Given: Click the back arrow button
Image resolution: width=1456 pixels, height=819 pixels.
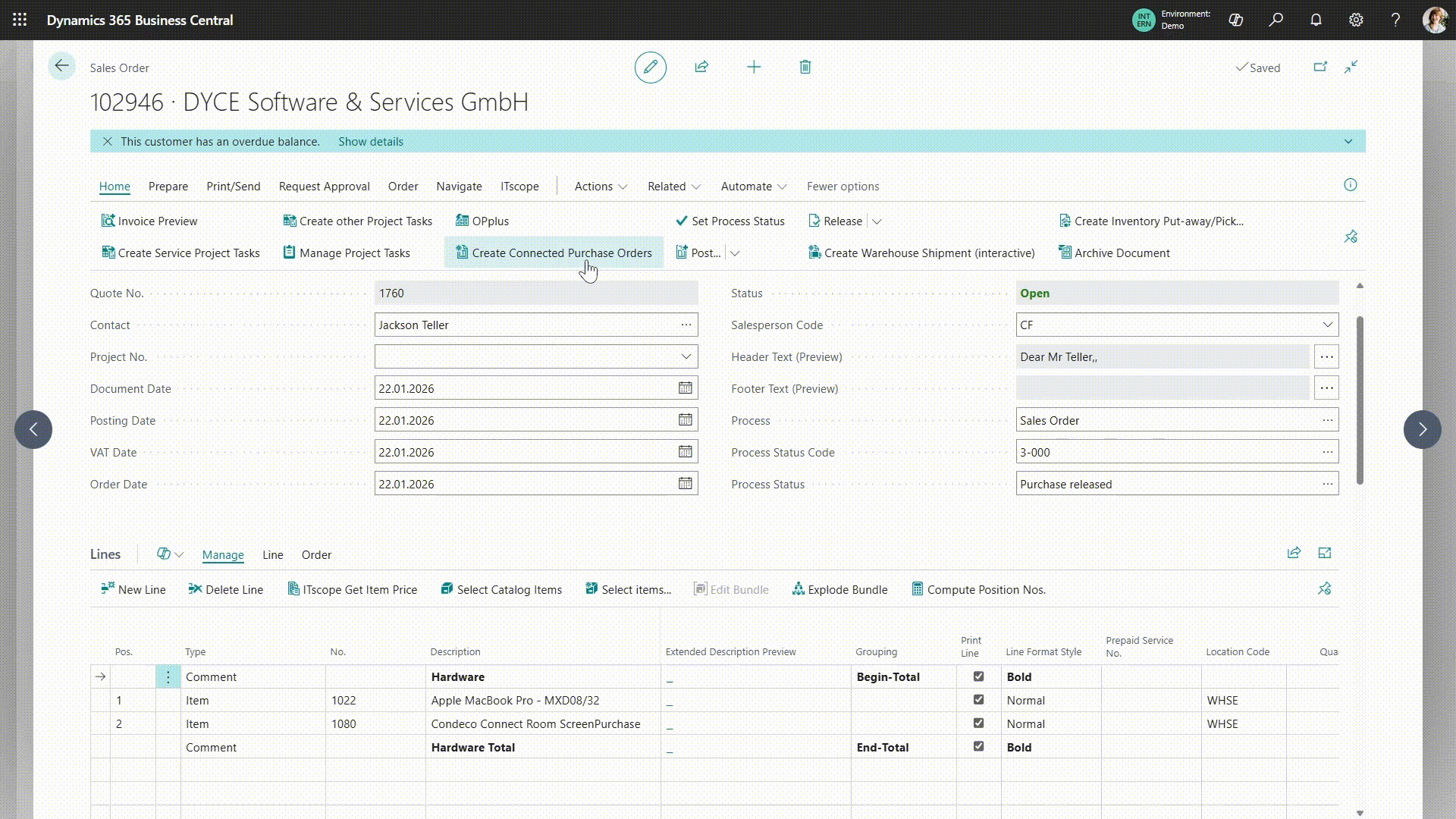Looking at the screenshot, I should [x=61, y=67].
